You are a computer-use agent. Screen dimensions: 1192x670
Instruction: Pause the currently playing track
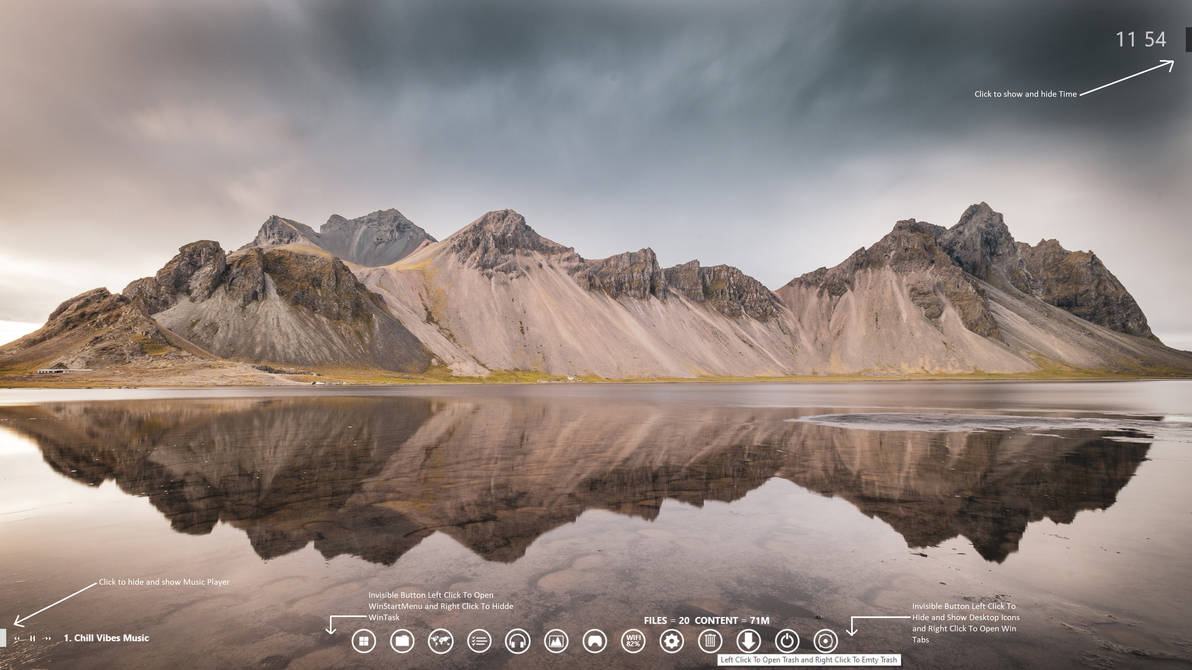(30, 637)
